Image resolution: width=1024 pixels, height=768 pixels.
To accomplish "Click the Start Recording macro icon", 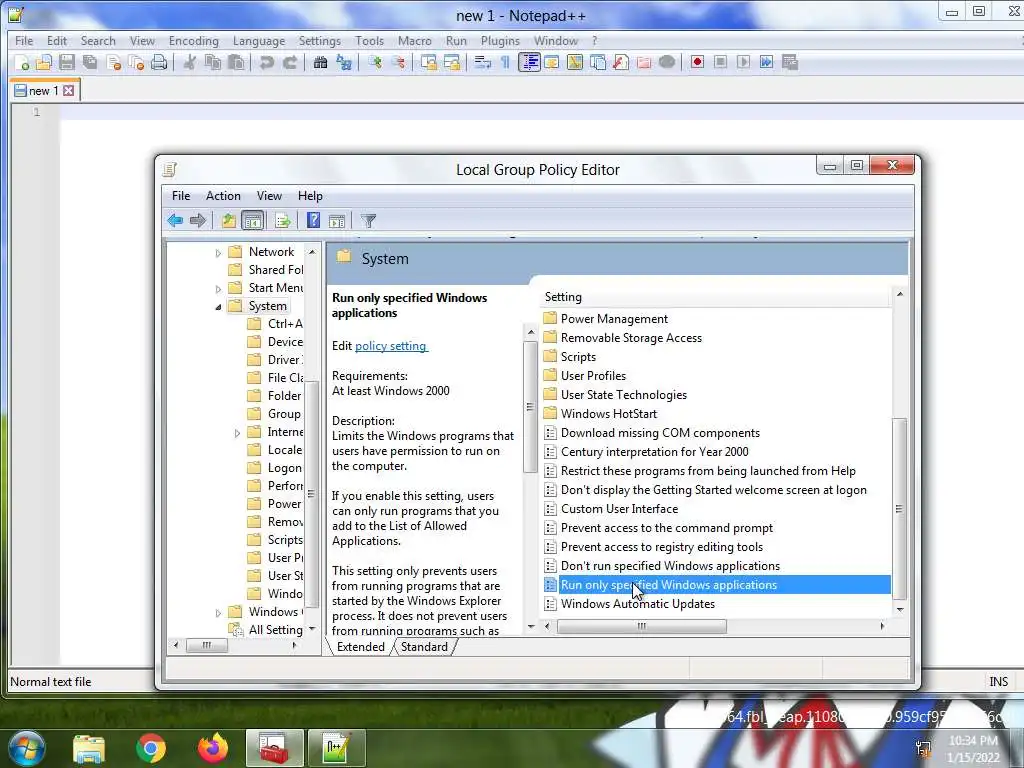I will [x=697, y=62].
